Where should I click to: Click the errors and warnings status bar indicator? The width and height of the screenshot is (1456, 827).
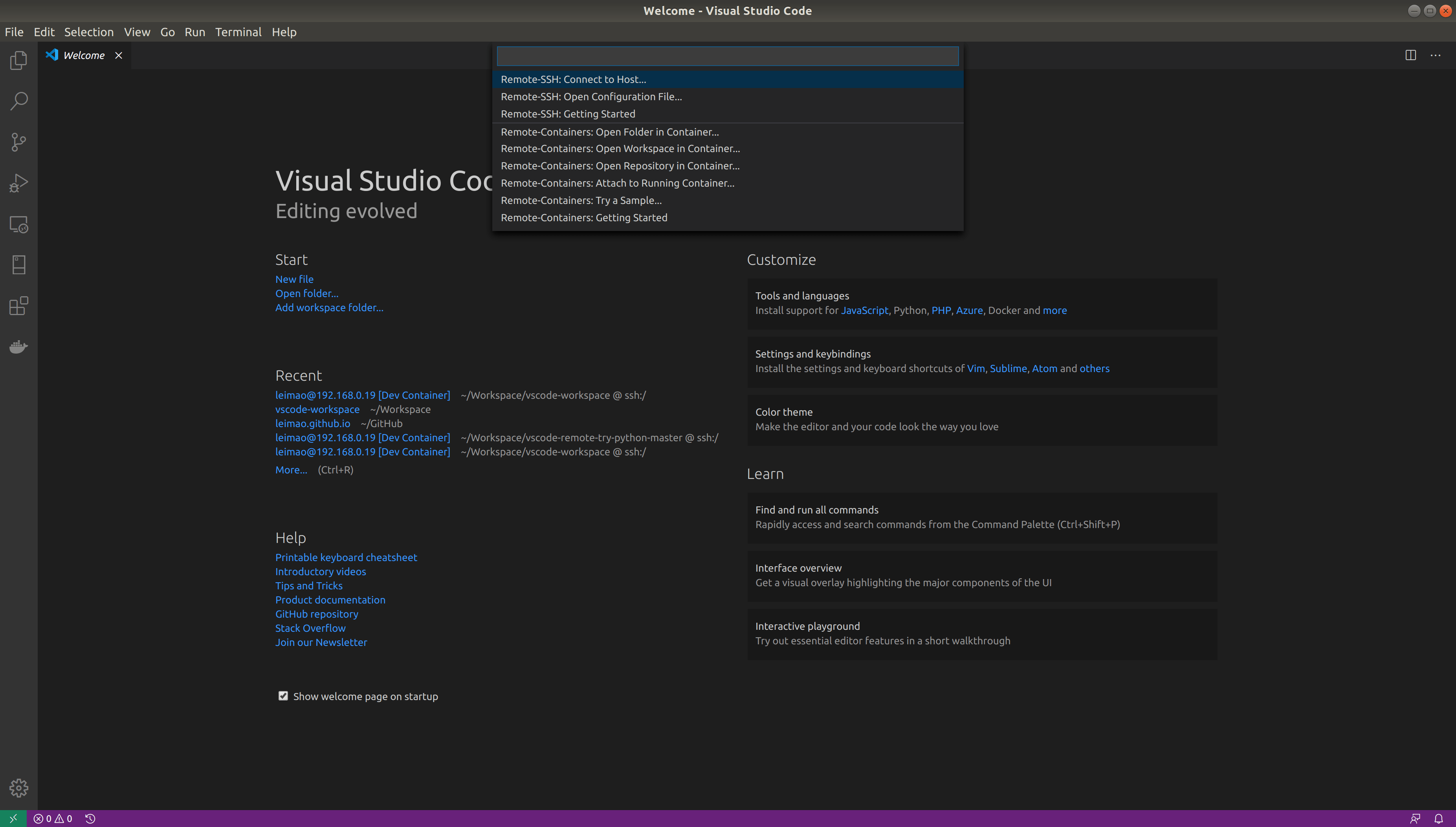click(x=53, y=818)
